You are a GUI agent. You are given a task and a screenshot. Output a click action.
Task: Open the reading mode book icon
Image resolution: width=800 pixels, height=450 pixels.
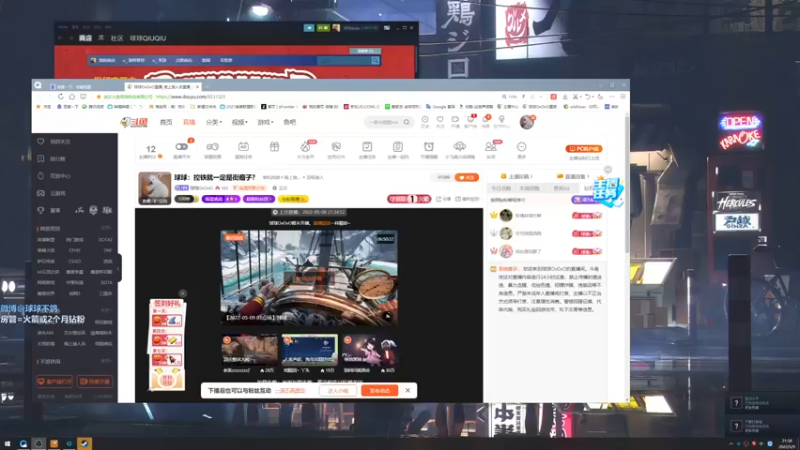coord(83,96)
